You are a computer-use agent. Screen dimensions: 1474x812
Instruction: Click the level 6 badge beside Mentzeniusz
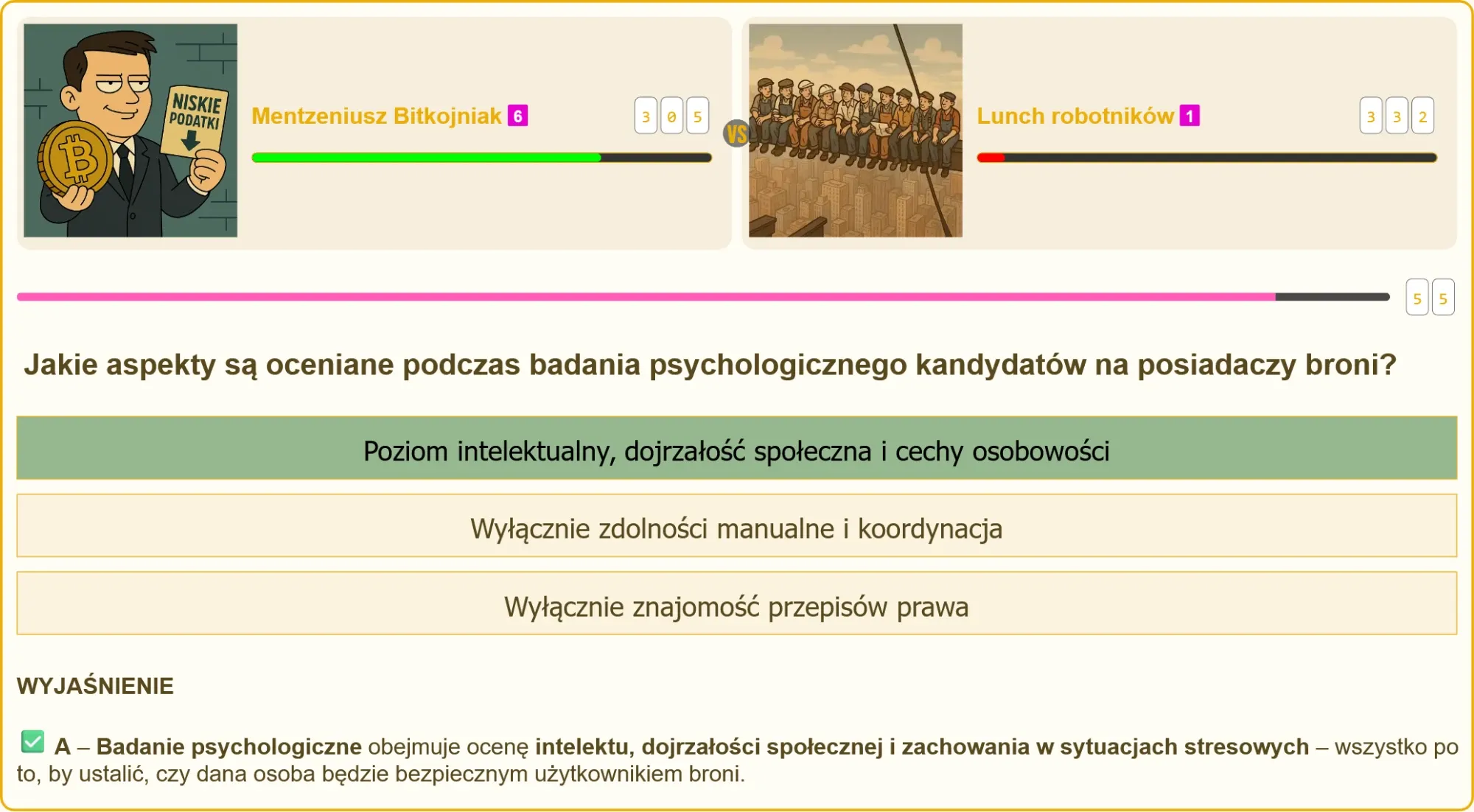pyautogui.click(x=518, y=116)
